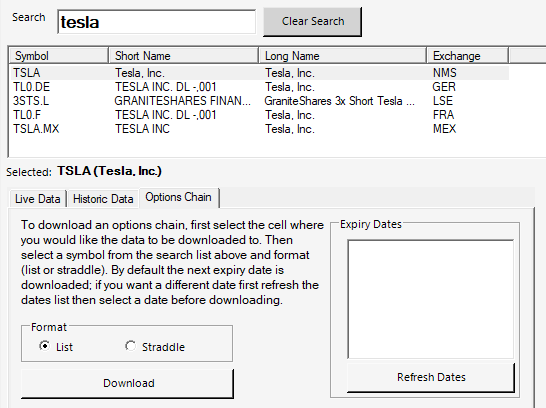This screenshot has height=408, width=546.
Task: Click the GraniteShares 3x Short Tesla long name
Action: [340, 101]
